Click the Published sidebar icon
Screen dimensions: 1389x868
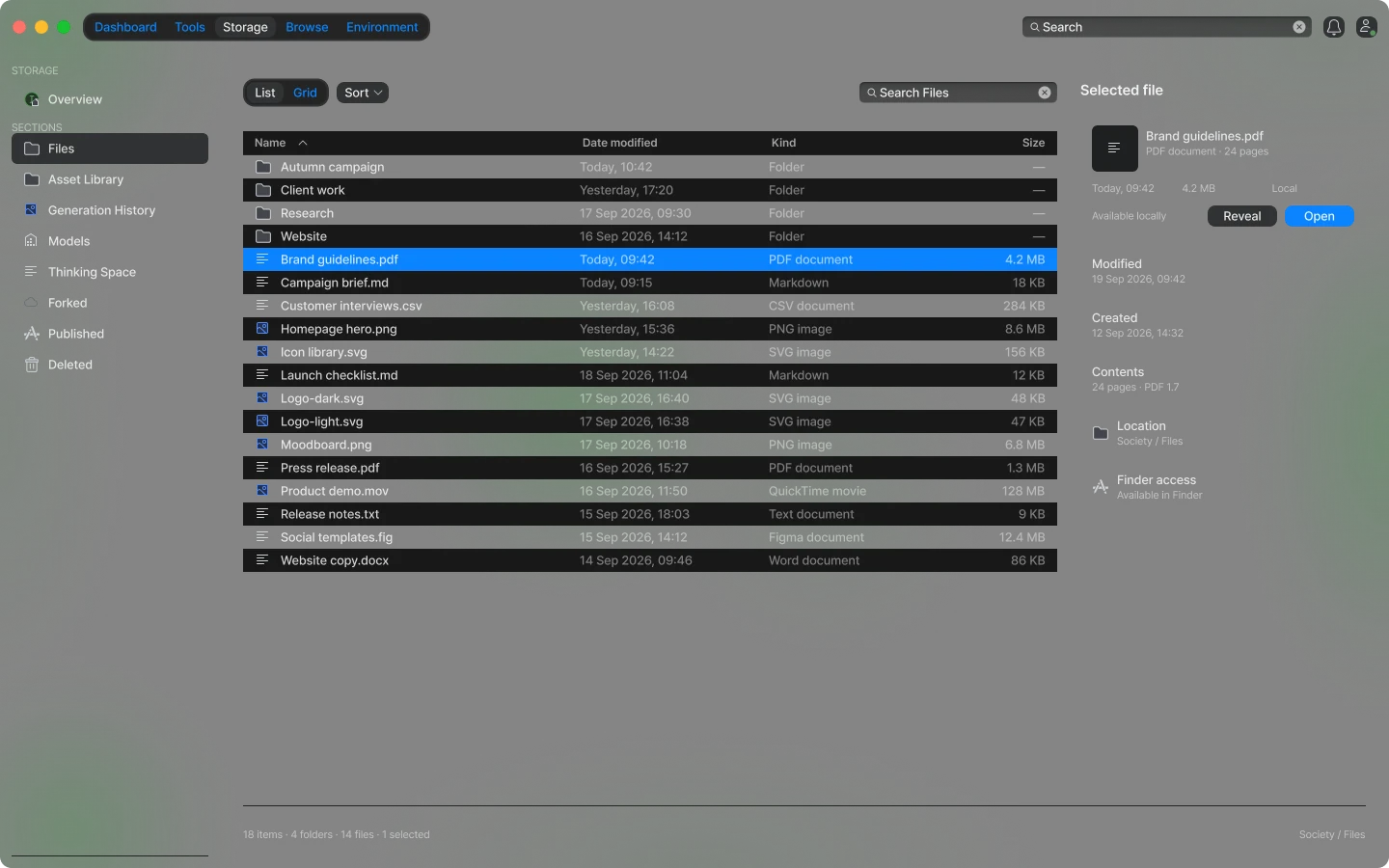32,334
